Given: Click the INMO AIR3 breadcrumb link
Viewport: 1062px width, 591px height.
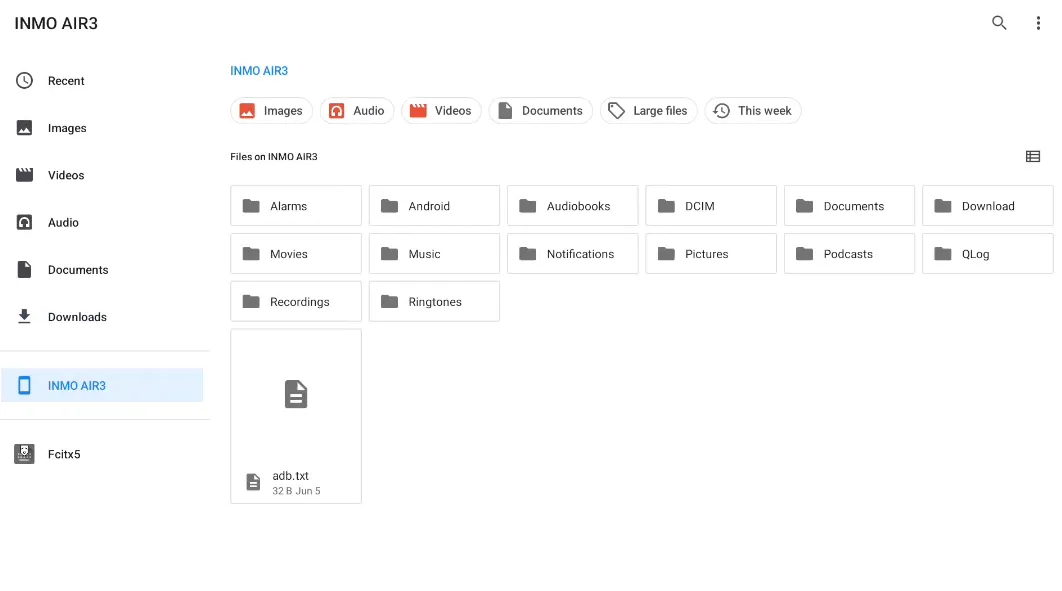Looking at the screenshot, I should tap(259, 71).
